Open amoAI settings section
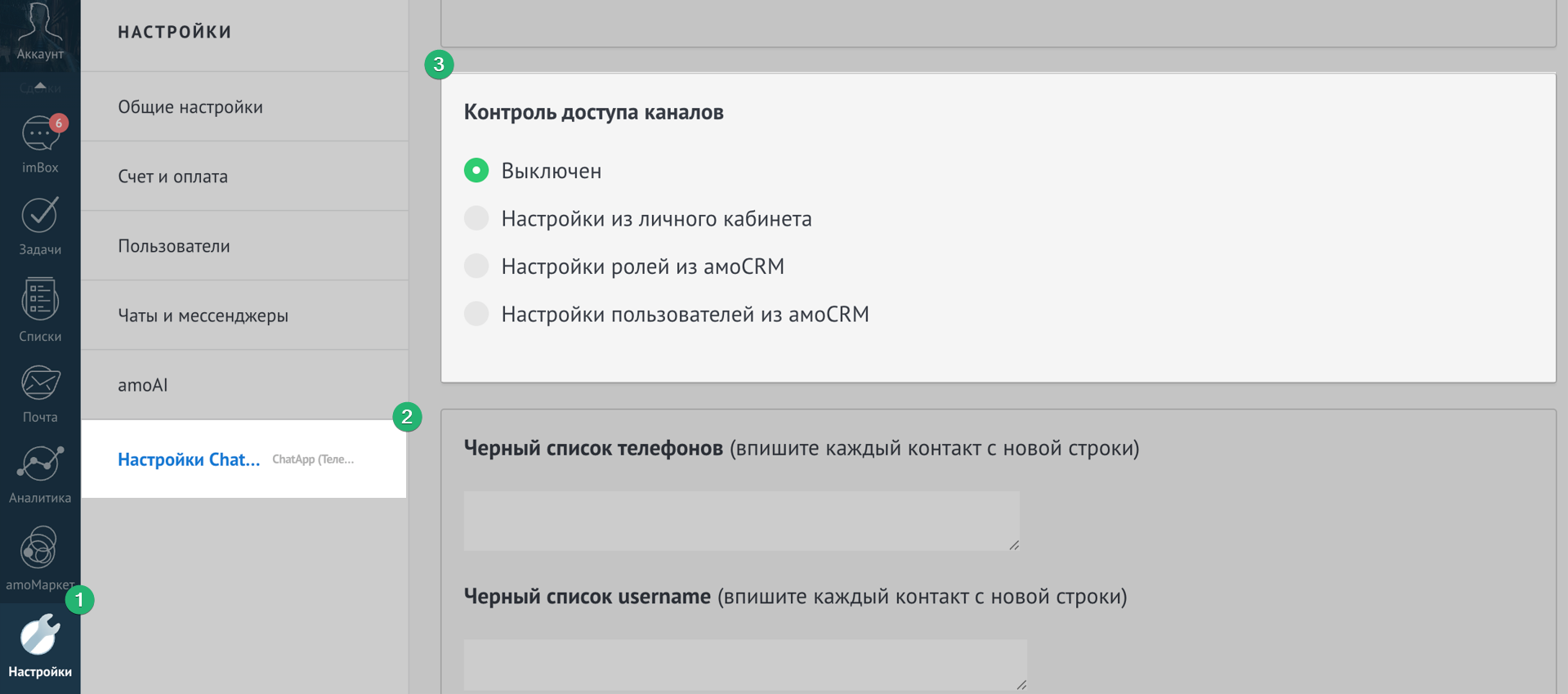Screen dimensions: 1568x694 (142, 385)
